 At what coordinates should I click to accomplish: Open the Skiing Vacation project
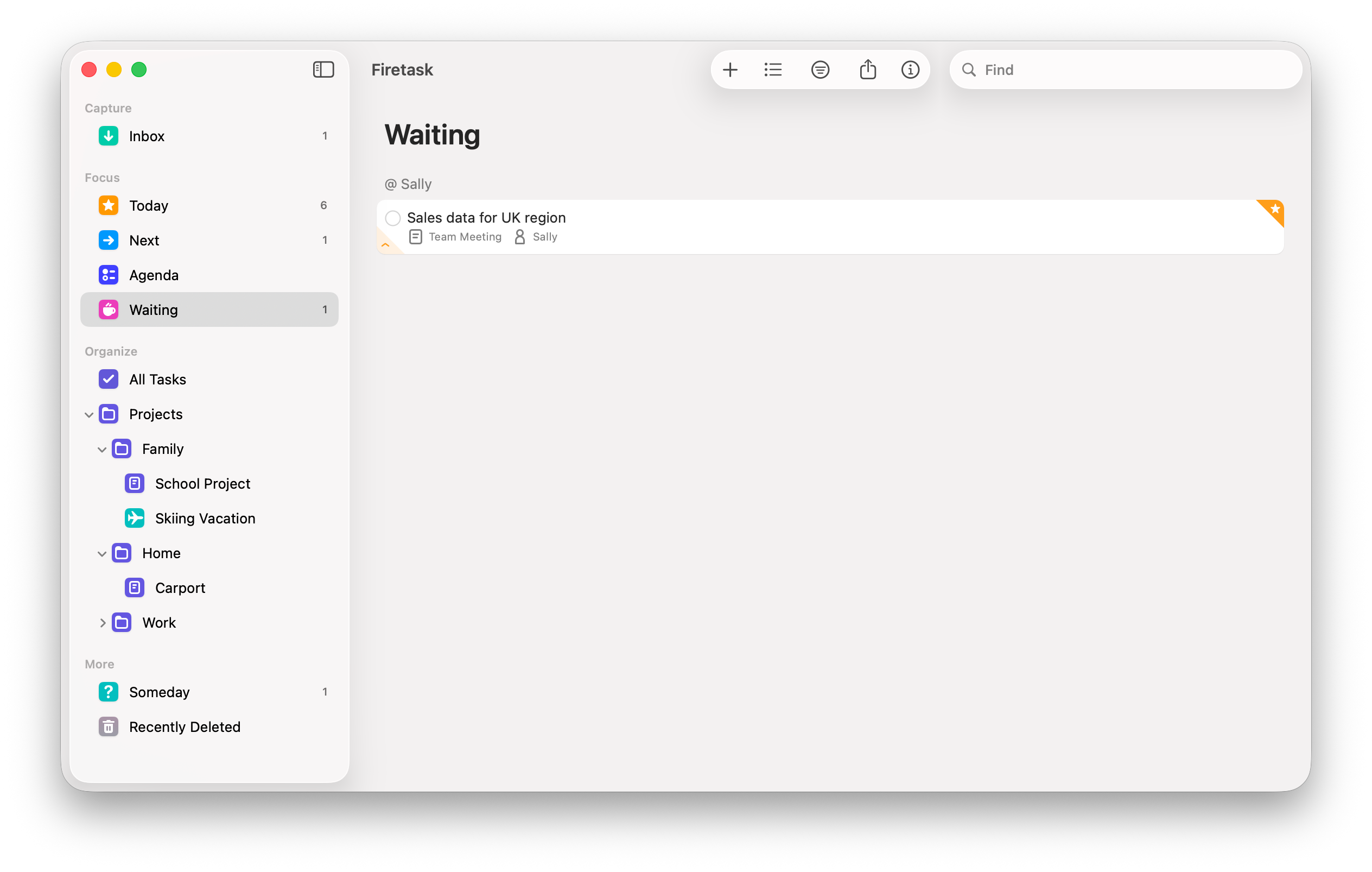(205, 518)
